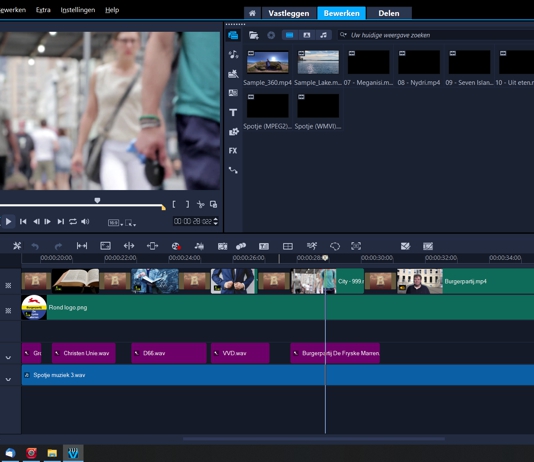The image size is (534, 462).
Task: Open the Sound library panel icon
Action: coord(233,54)
